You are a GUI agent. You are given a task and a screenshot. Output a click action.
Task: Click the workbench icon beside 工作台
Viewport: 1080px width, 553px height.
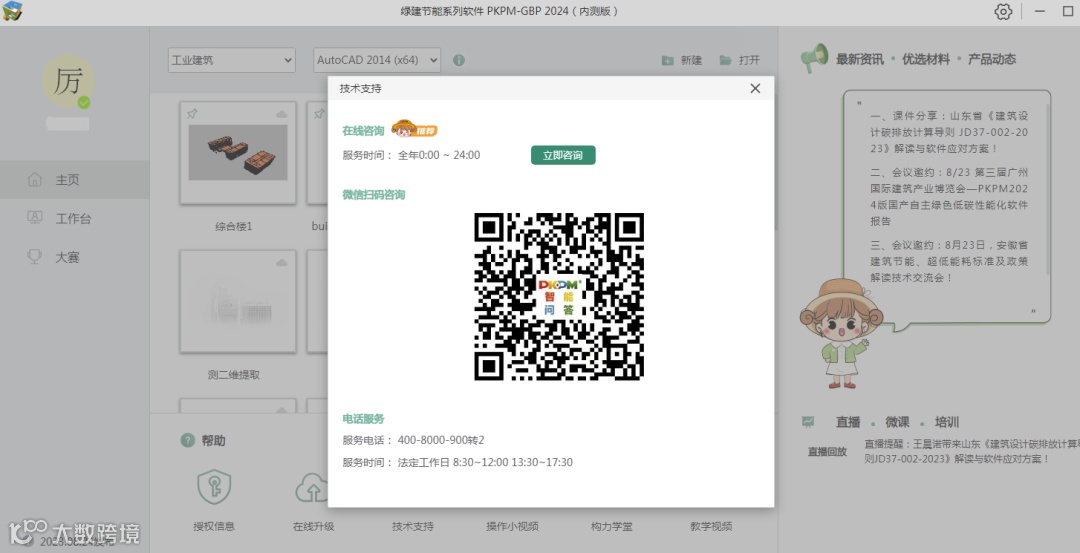pos(34,218)
